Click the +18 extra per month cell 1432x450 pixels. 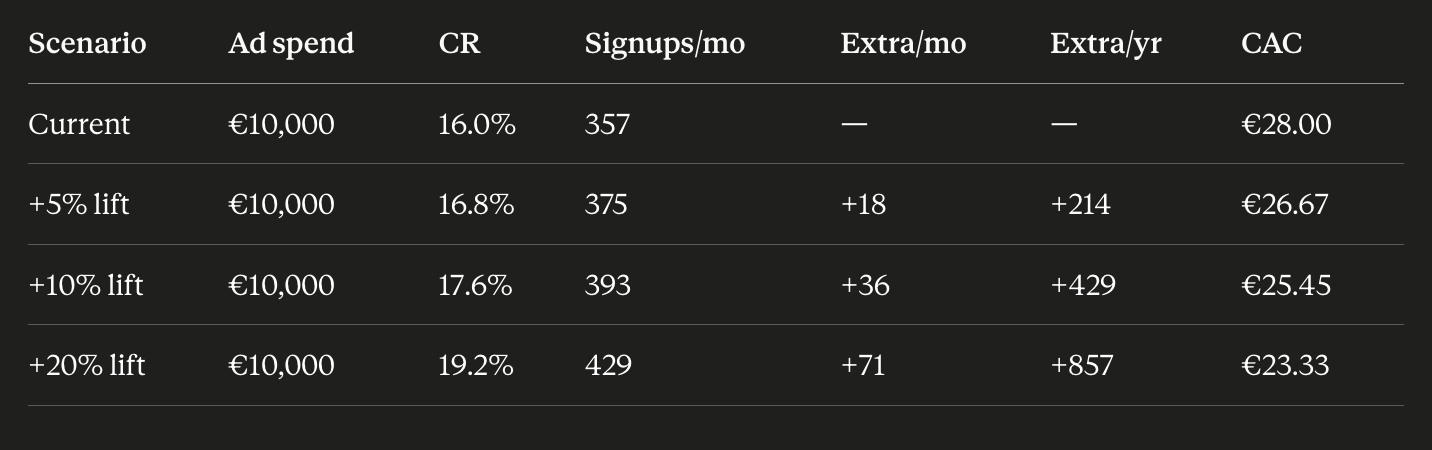(863, 204)
